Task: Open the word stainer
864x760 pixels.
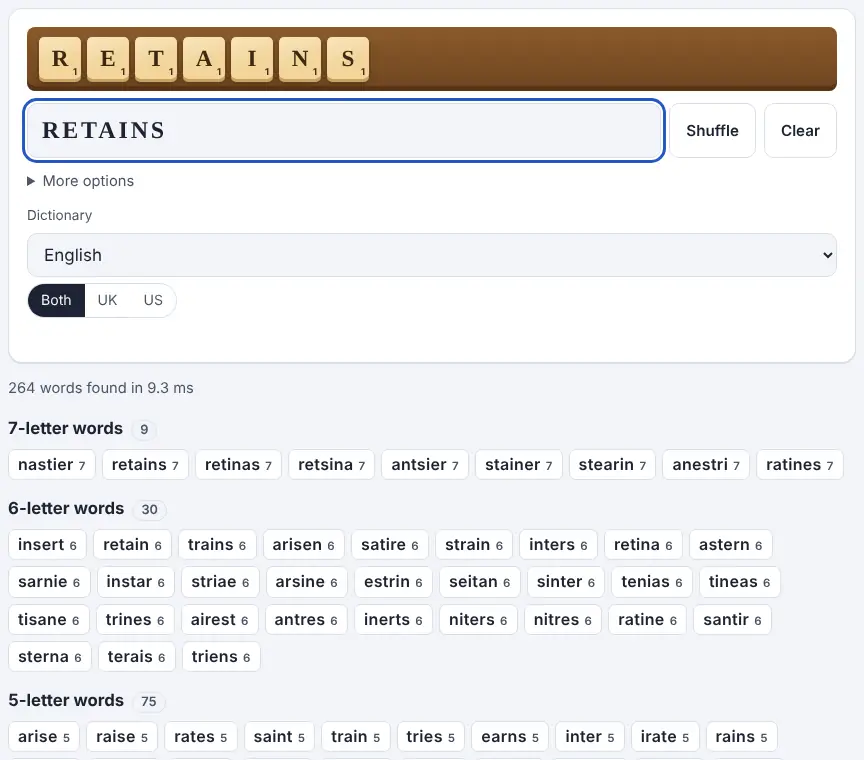Action: click(x=519, y=465)
